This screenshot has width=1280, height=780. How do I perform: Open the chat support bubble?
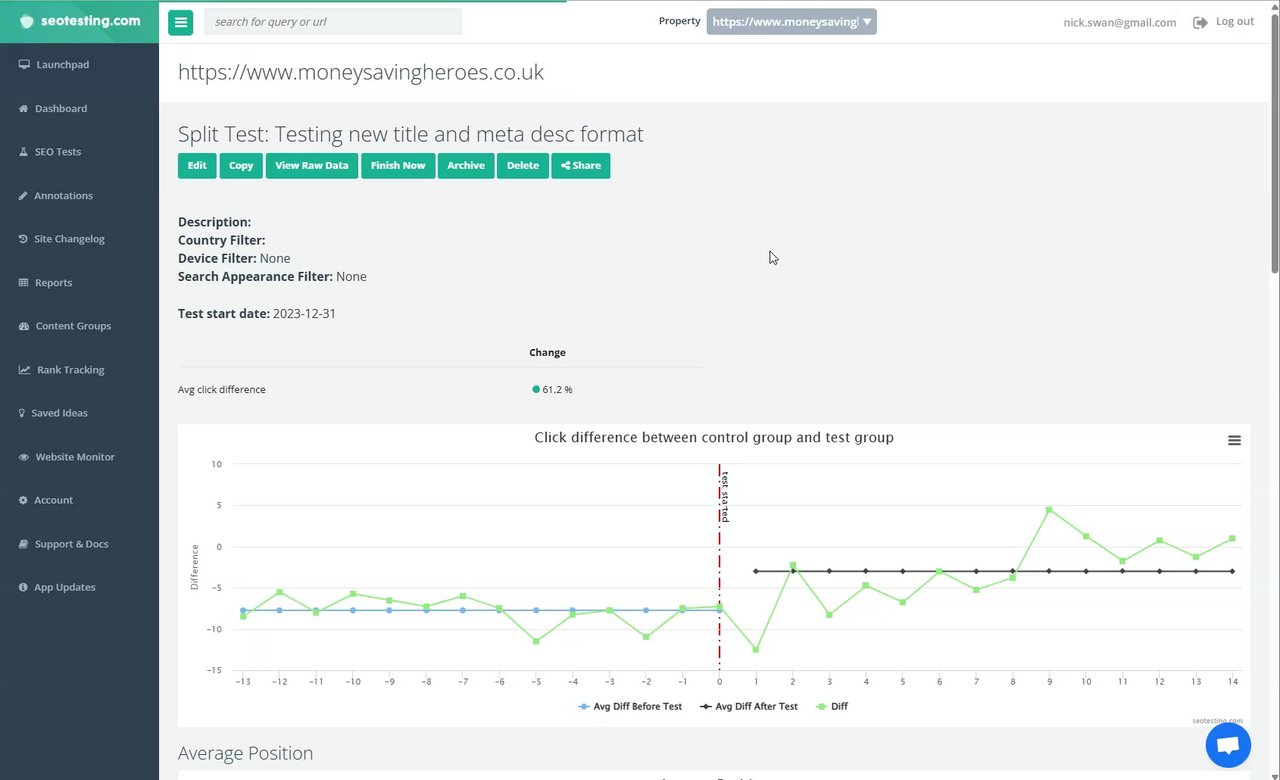point(1228,746)
